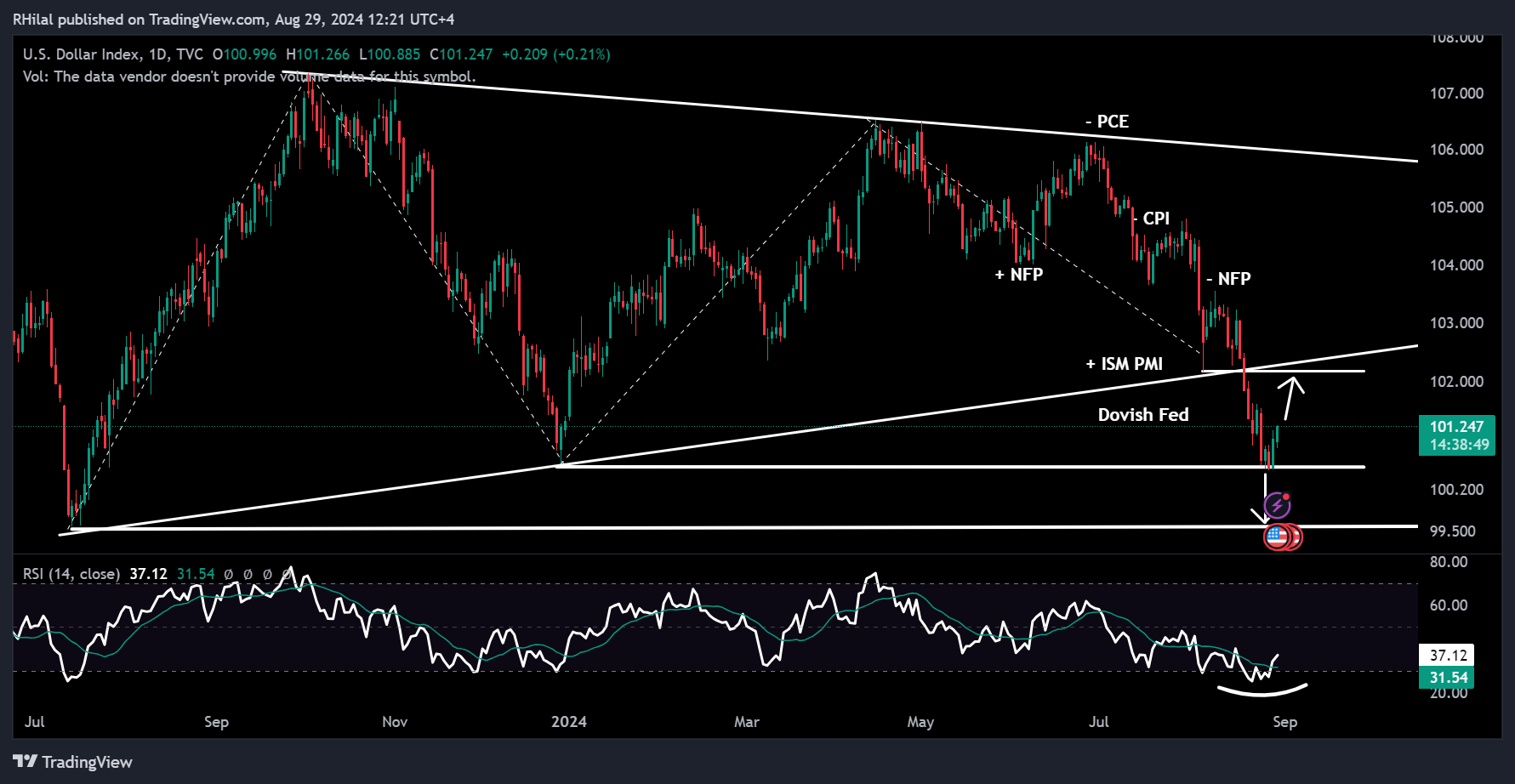Click the 106.000 price scale label

tap(1457, 150)
